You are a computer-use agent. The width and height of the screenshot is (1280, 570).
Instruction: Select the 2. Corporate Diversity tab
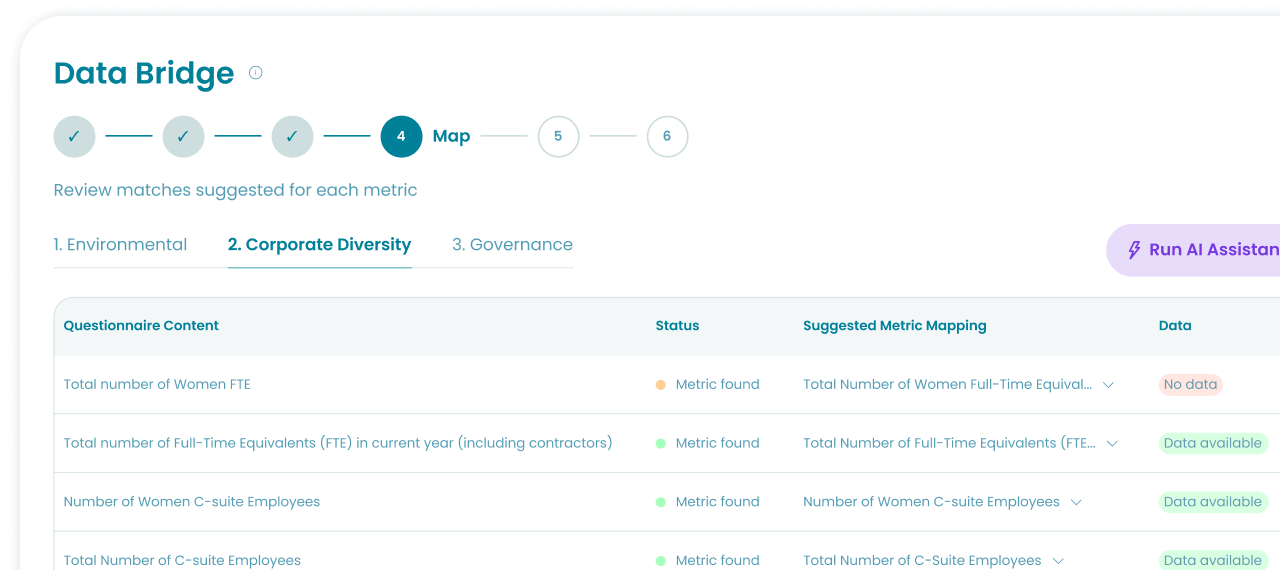click(319, 244)
